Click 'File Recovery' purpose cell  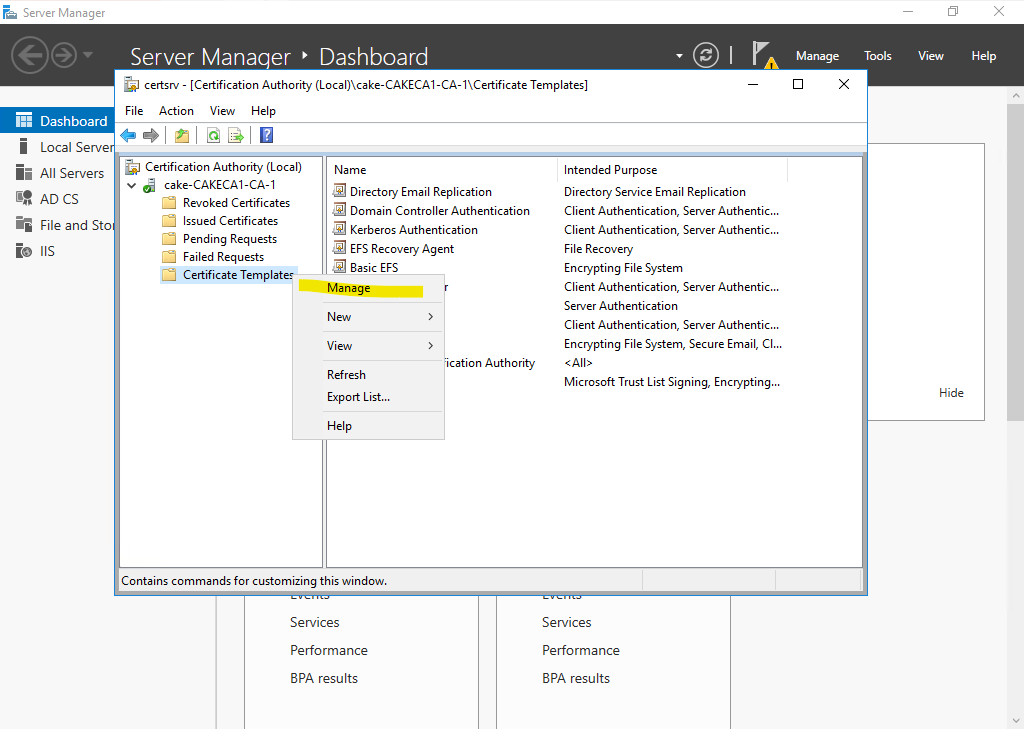pos(598,249)
